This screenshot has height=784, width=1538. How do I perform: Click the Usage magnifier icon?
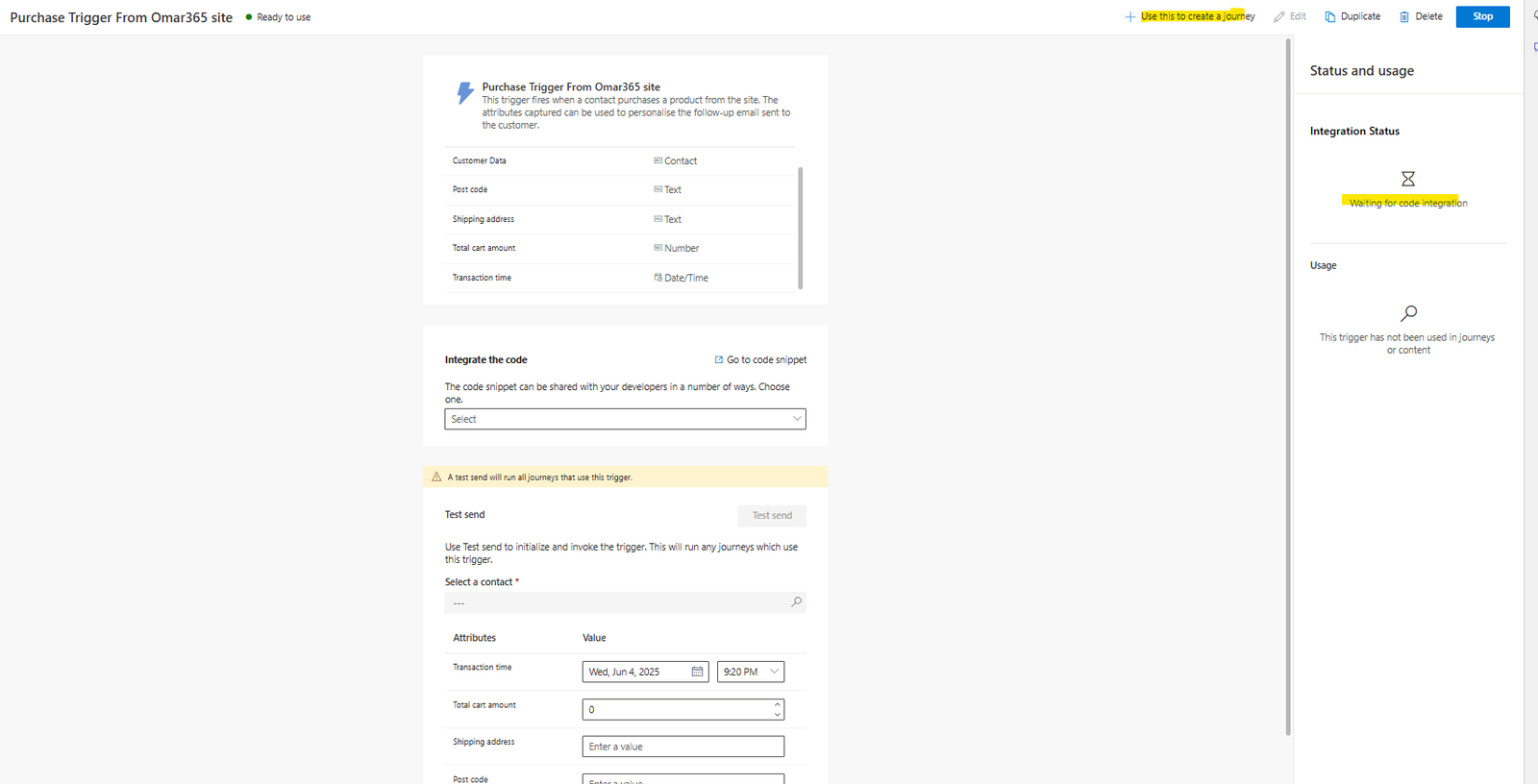click(x=1408, y=313)
